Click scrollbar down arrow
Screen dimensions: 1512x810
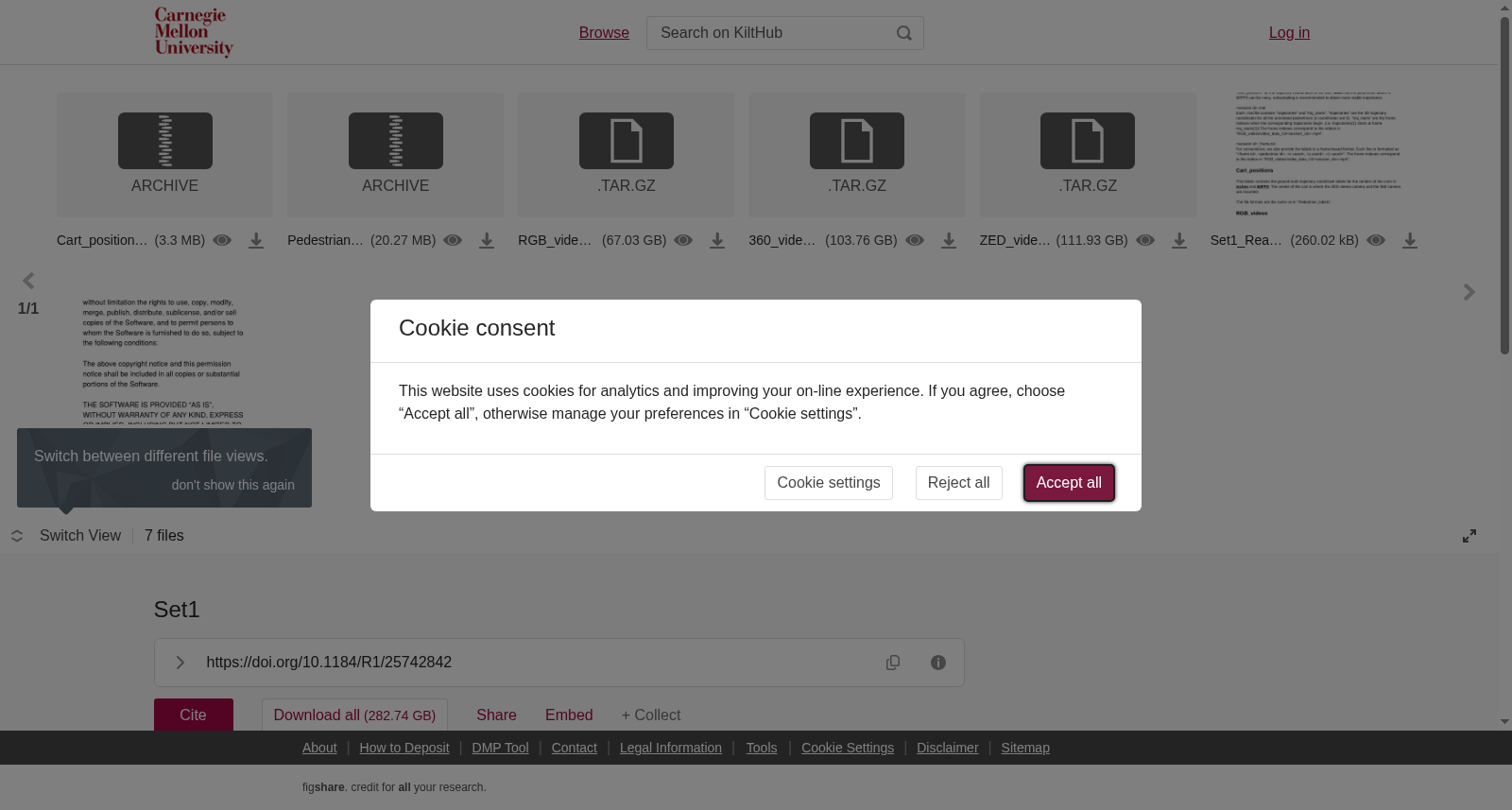[1504, 722]
